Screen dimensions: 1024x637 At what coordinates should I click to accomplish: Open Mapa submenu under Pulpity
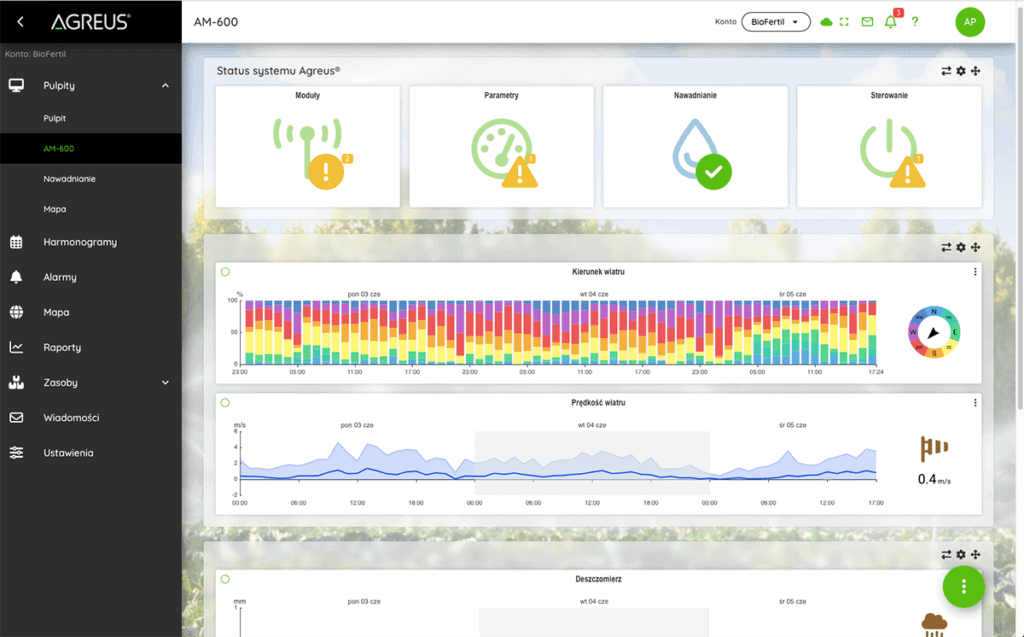55,209
